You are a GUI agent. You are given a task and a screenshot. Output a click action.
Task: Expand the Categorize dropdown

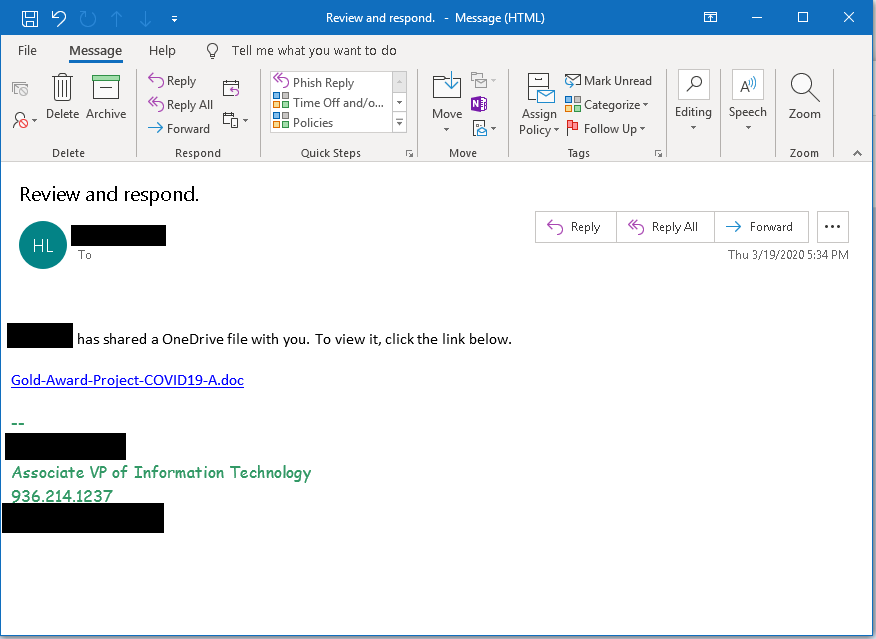point(607,105)
